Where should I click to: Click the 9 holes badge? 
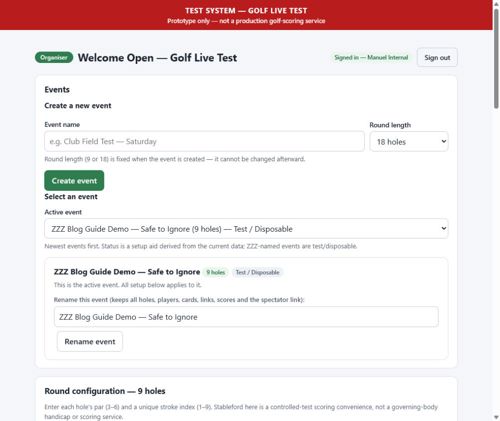click(215, 272)
